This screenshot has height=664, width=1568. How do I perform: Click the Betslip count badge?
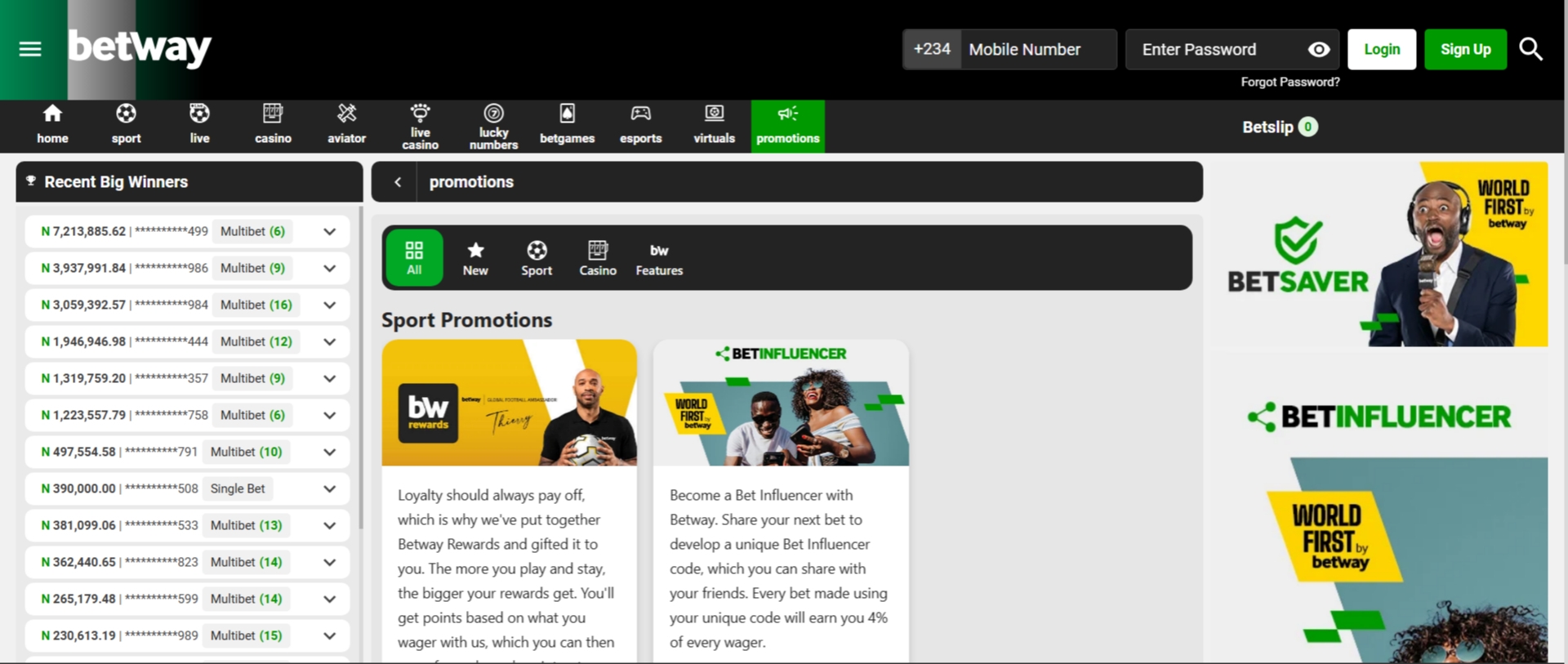coord(1307,127)
